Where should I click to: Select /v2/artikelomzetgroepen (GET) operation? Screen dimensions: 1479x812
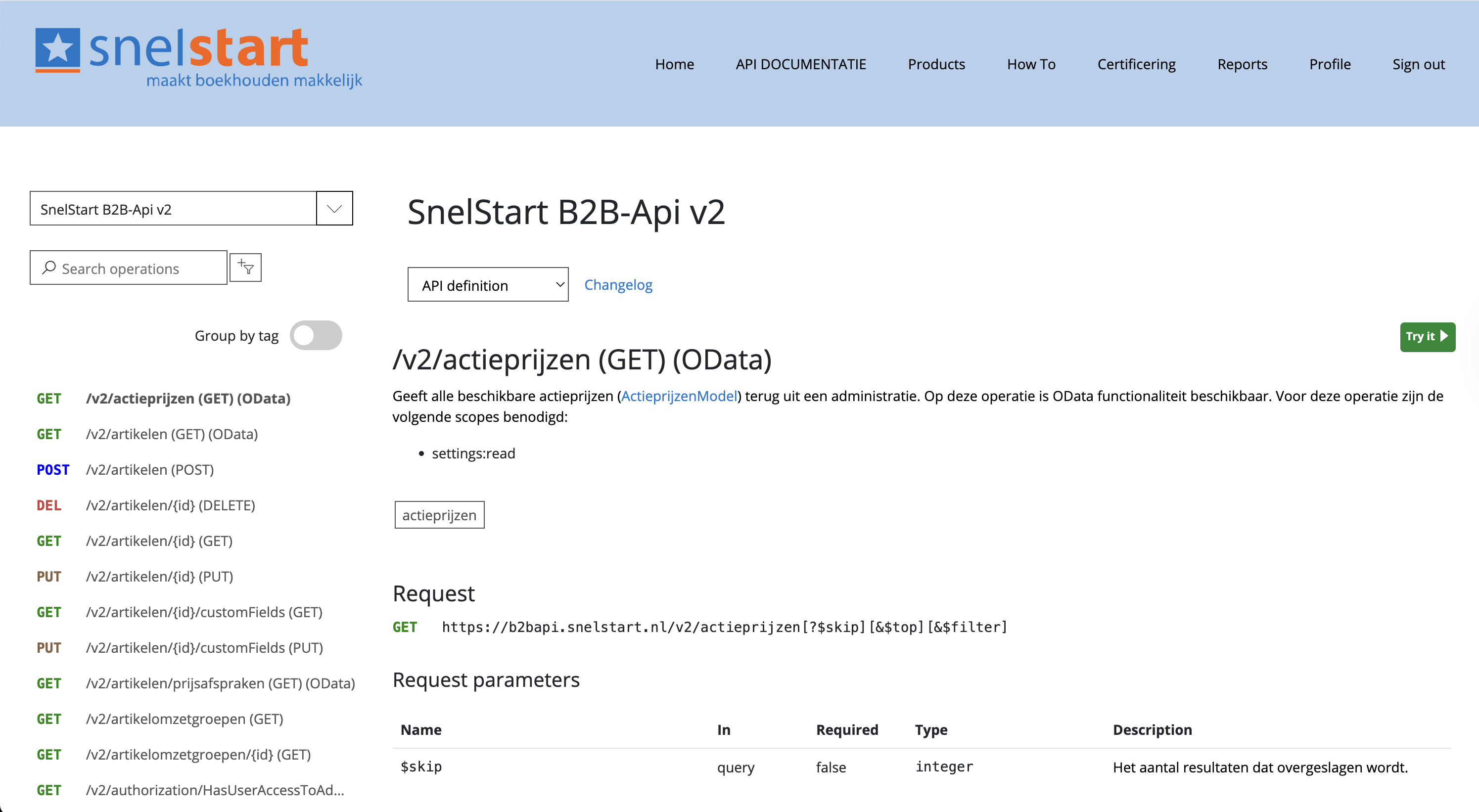(185, 719)
